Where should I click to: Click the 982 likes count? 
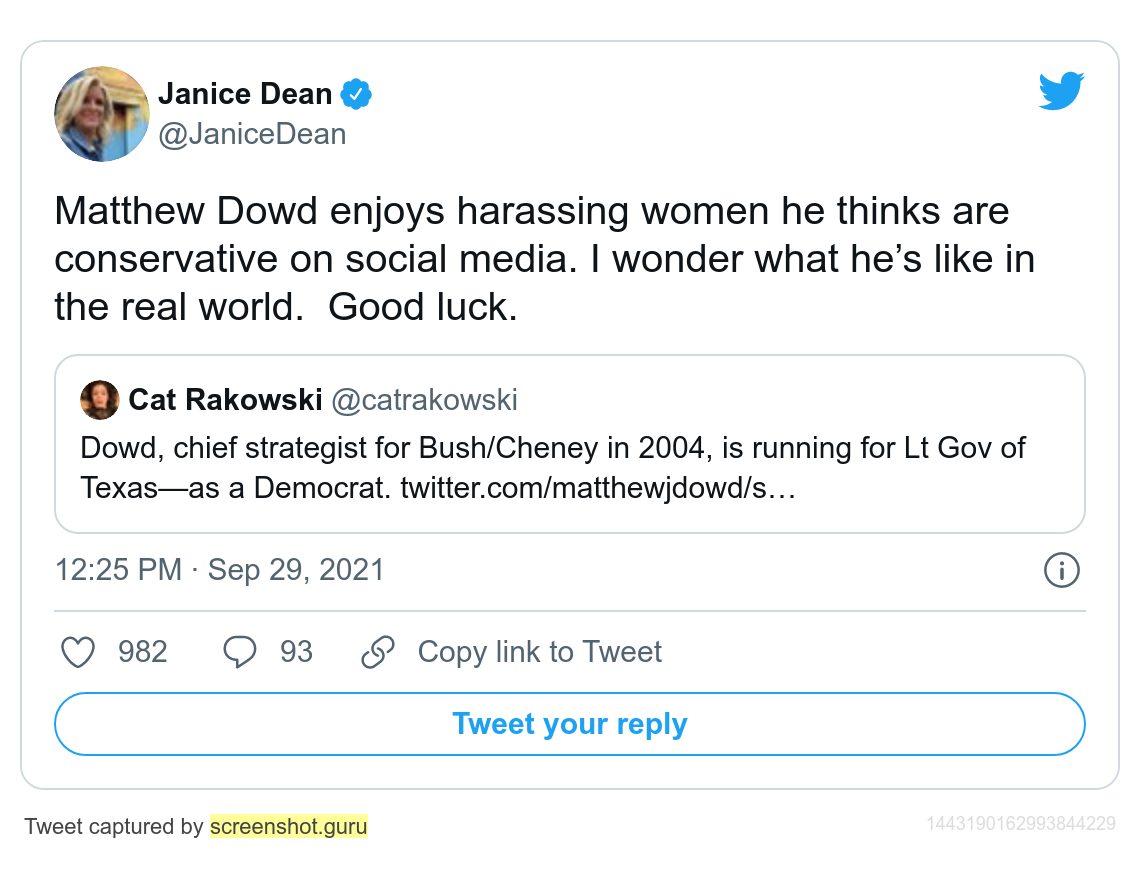(142, 652)
